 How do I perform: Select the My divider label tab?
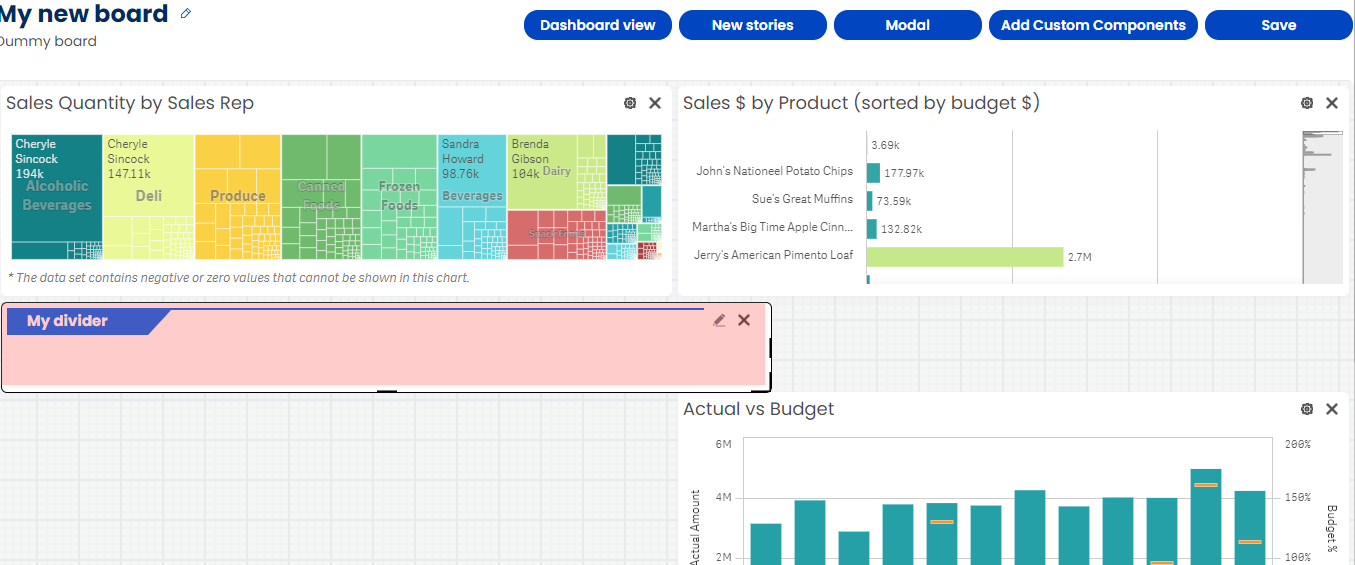88,322
